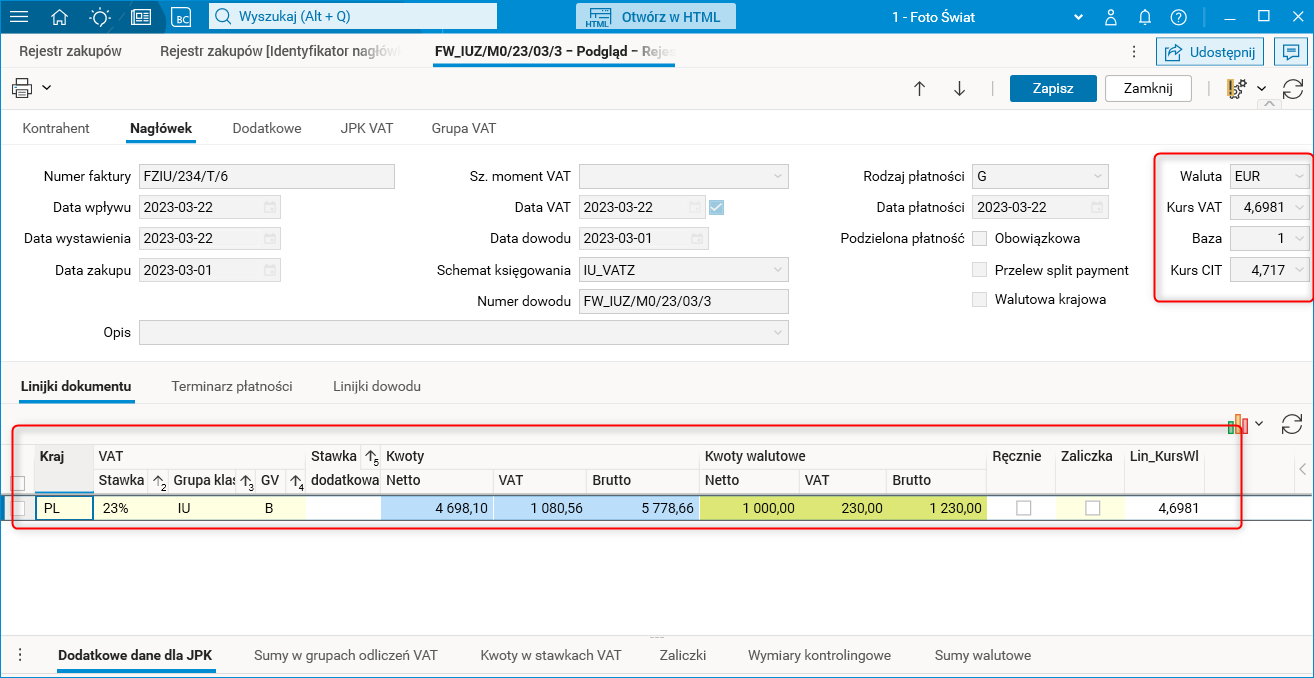Toggle Ręcznie checkbox in PL row
Screen dimensions: 1314x678
tap(1023, 508)
